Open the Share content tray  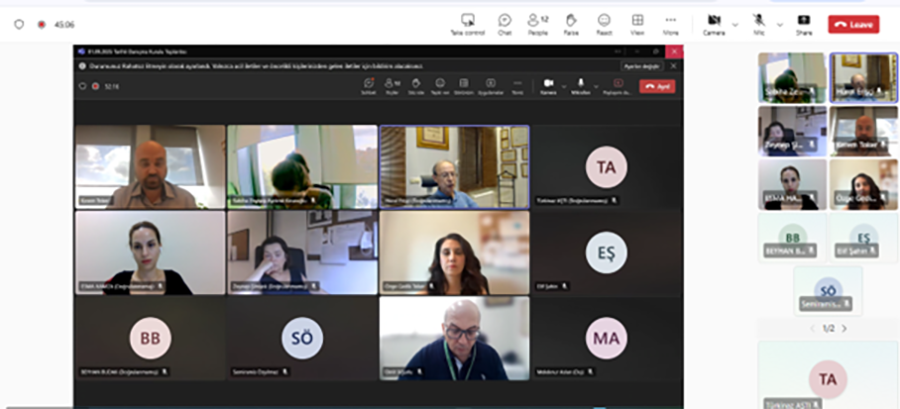[803, 23]
